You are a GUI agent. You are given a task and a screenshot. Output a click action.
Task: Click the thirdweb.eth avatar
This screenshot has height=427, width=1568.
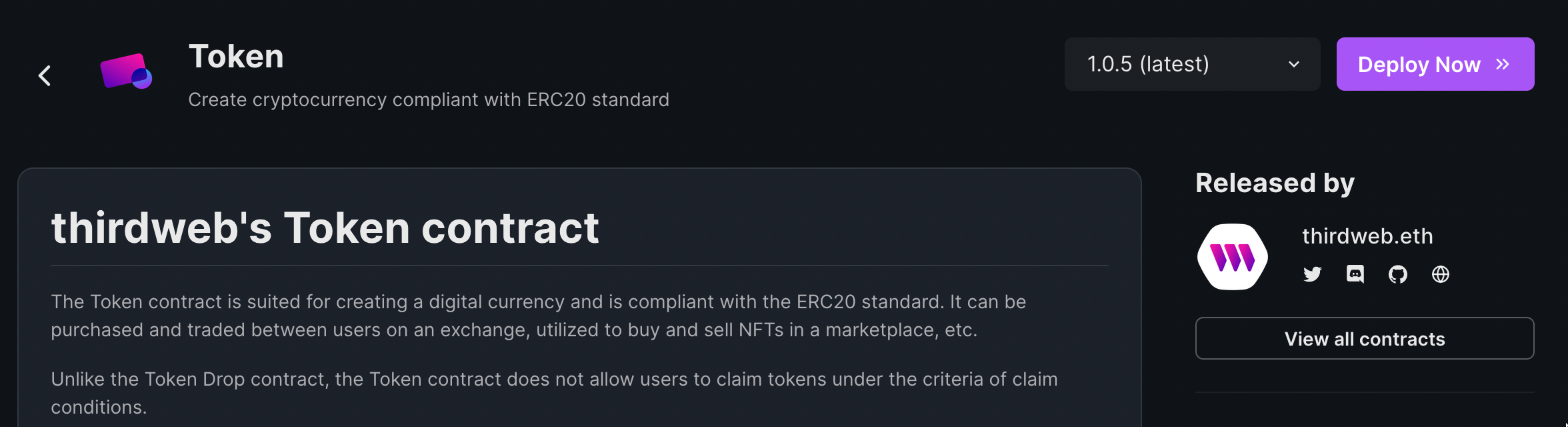point(1232,256)
